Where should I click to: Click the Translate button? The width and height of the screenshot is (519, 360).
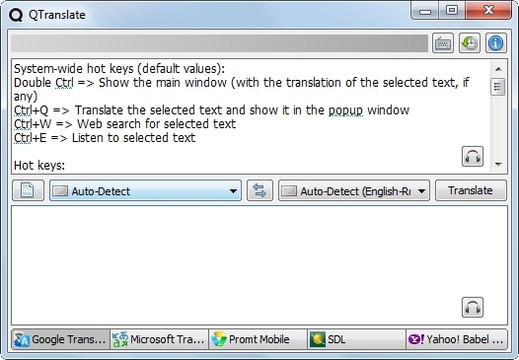click(x=471, y=190)
